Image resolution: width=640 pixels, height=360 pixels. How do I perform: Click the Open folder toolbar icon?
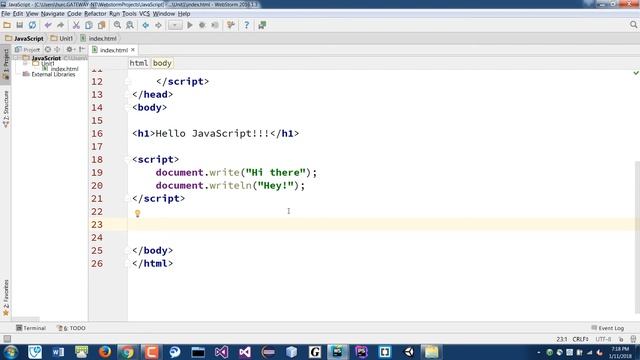[x=7, y=25]
